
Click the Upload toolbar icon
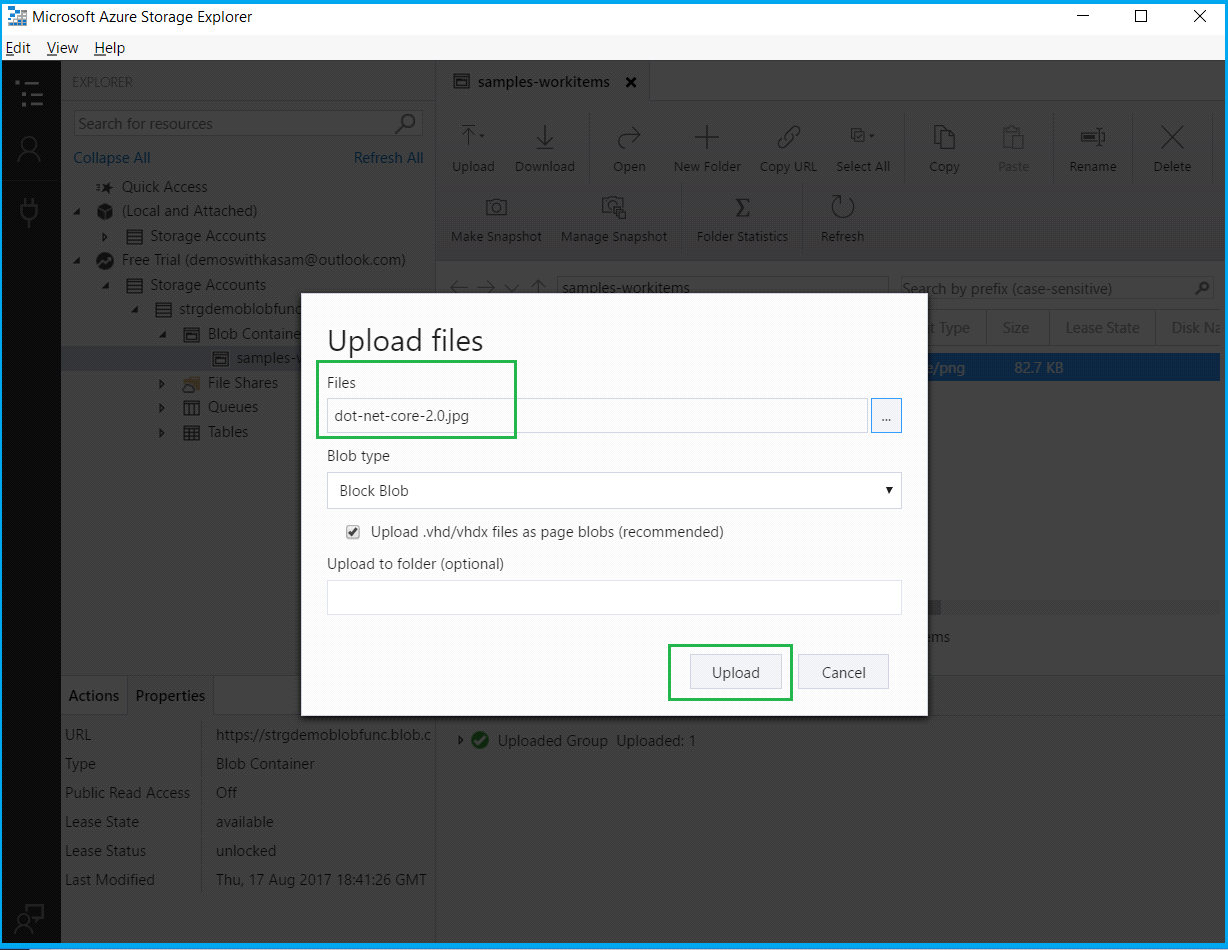473,137
